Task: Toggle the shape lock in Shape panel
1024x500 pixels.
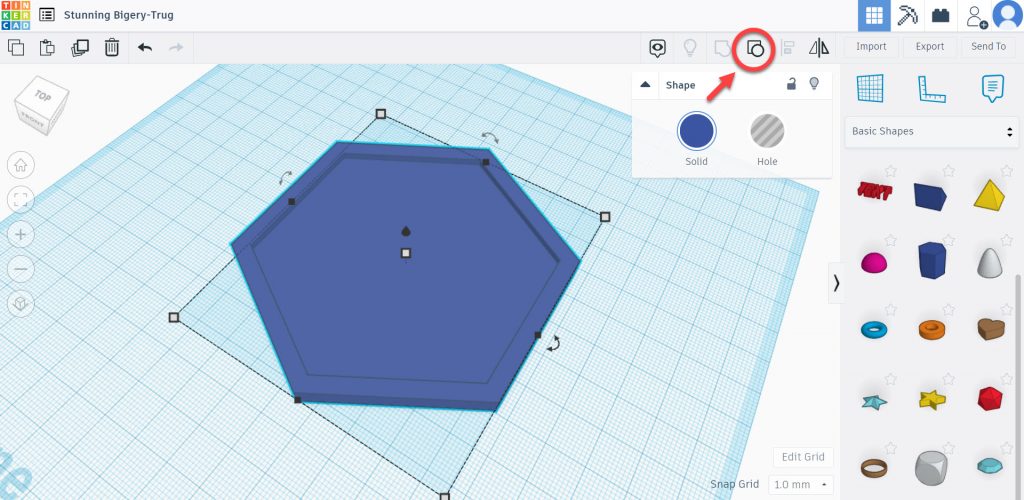Action: tap(791, 85)
